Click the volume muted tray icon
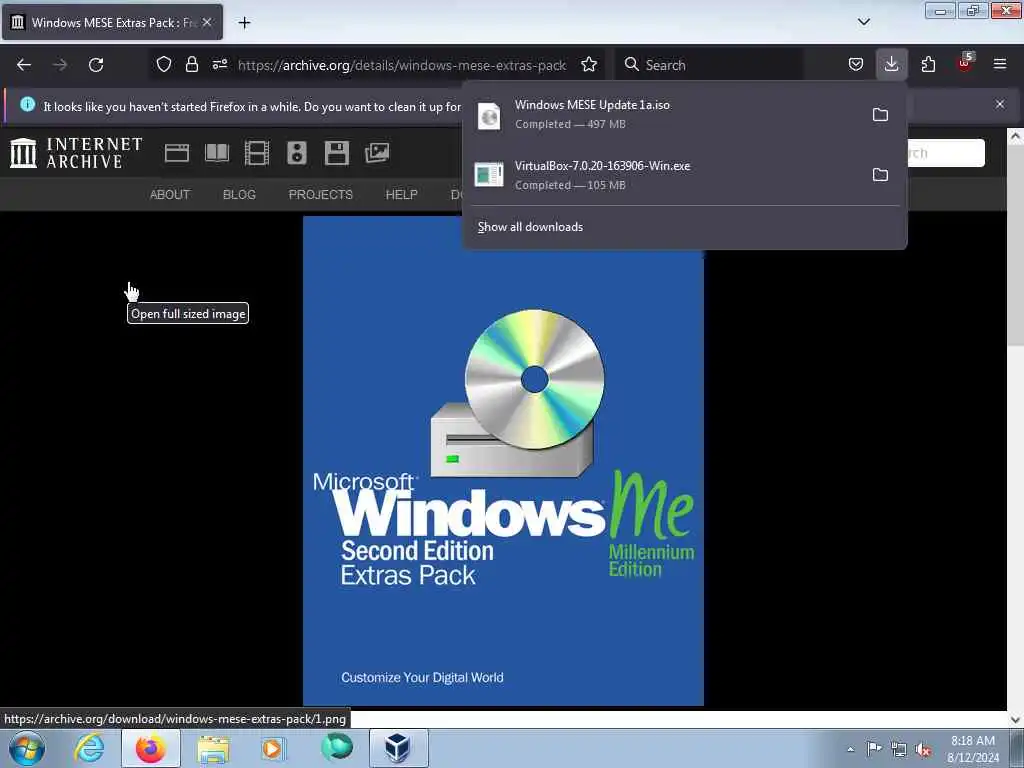 click(x=923, y=749)
